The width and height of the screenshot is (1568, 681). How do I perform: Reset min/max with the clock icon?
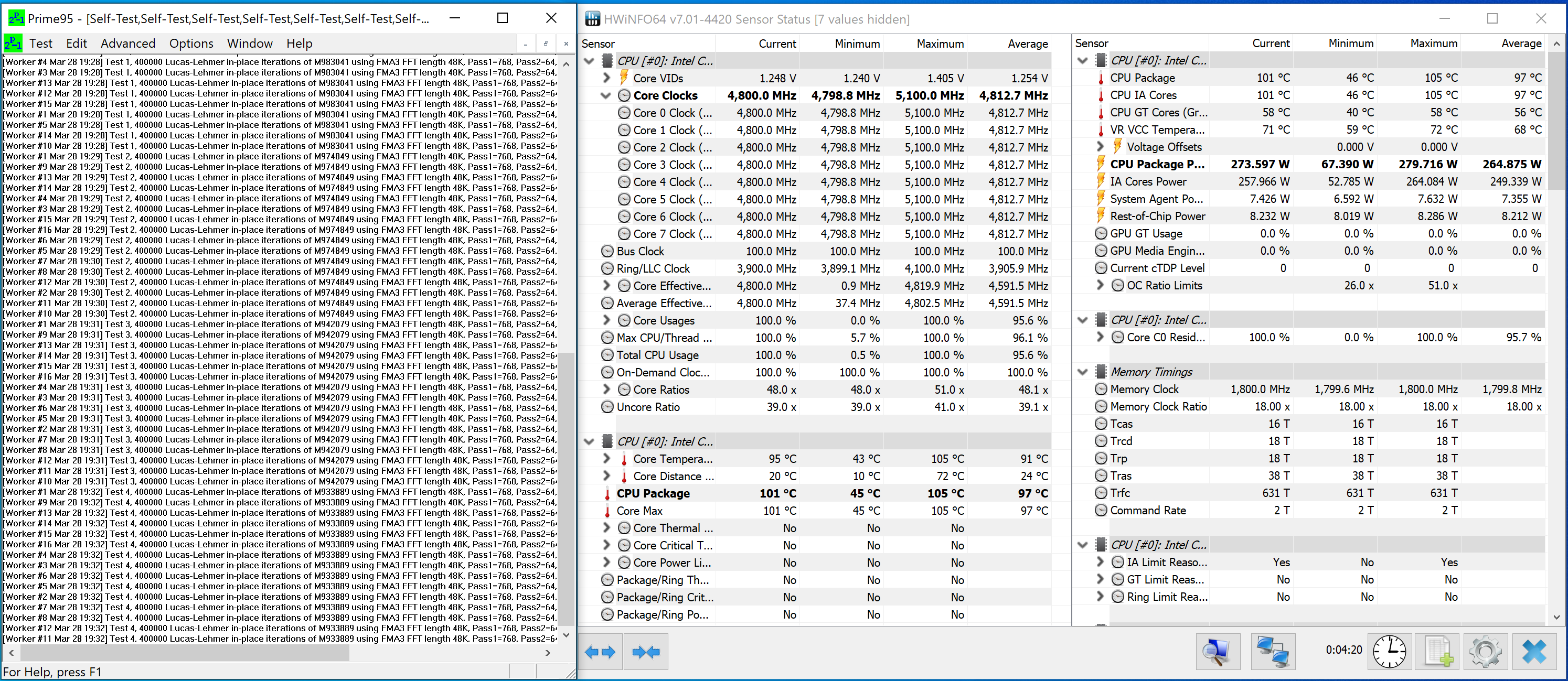1389,651
